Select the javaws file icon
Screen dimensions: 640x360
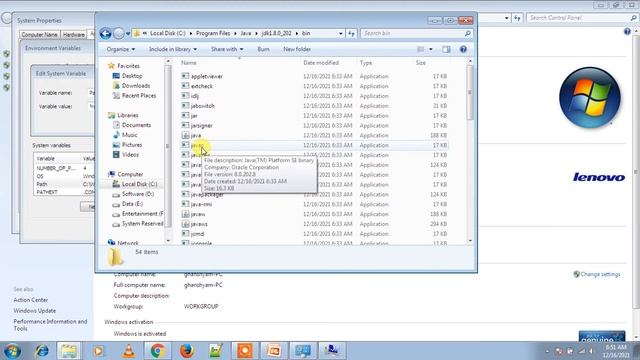(185, 224)
